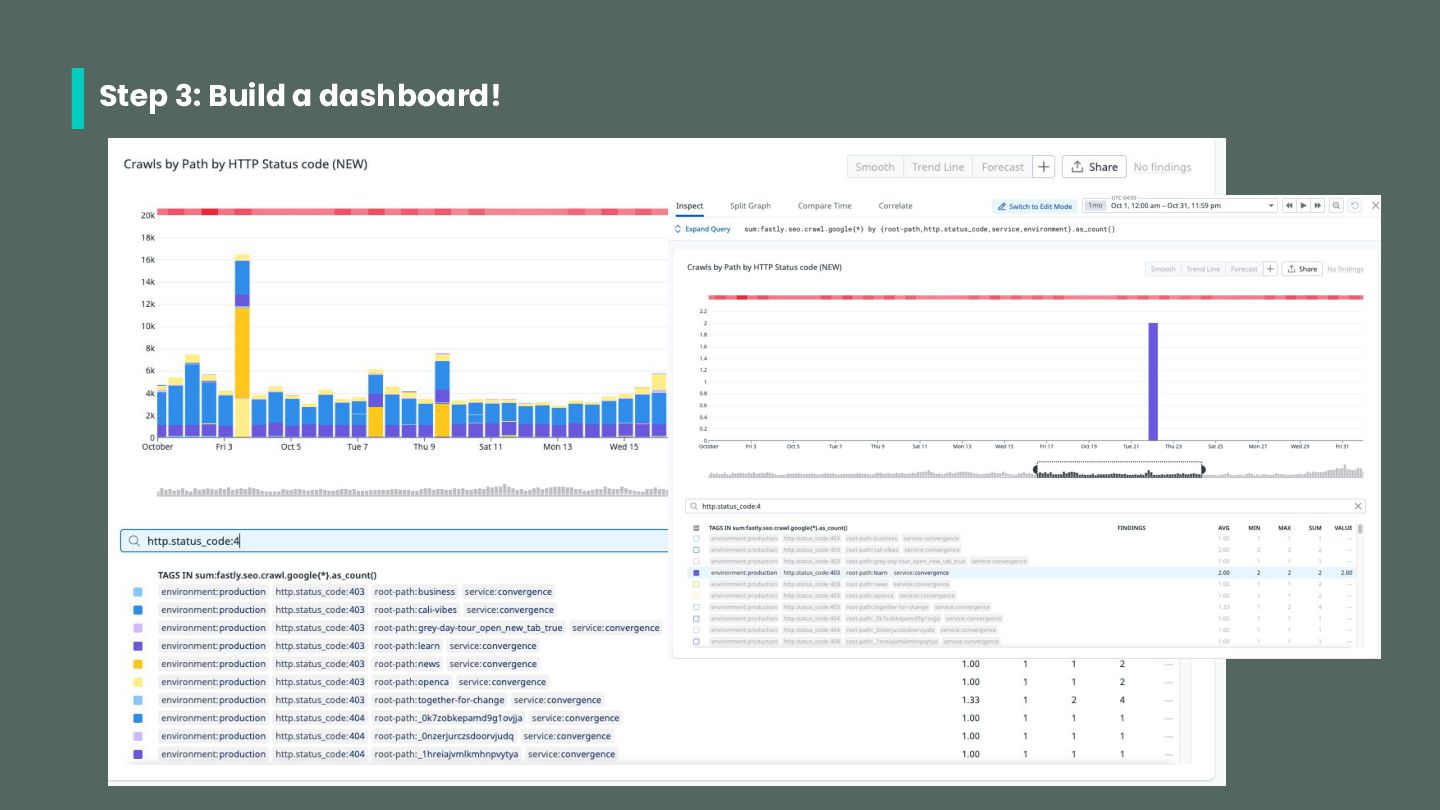
Task: Click the plus icon beside Forecast in large graph
Action: point(1043,167)
